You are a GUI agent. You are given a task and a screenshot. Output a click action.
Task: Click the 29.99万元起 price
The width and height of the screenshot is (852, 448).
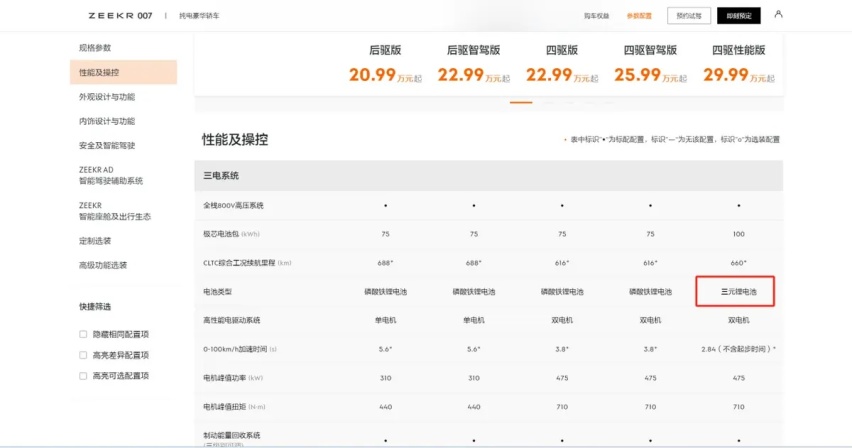coord(738,74)
